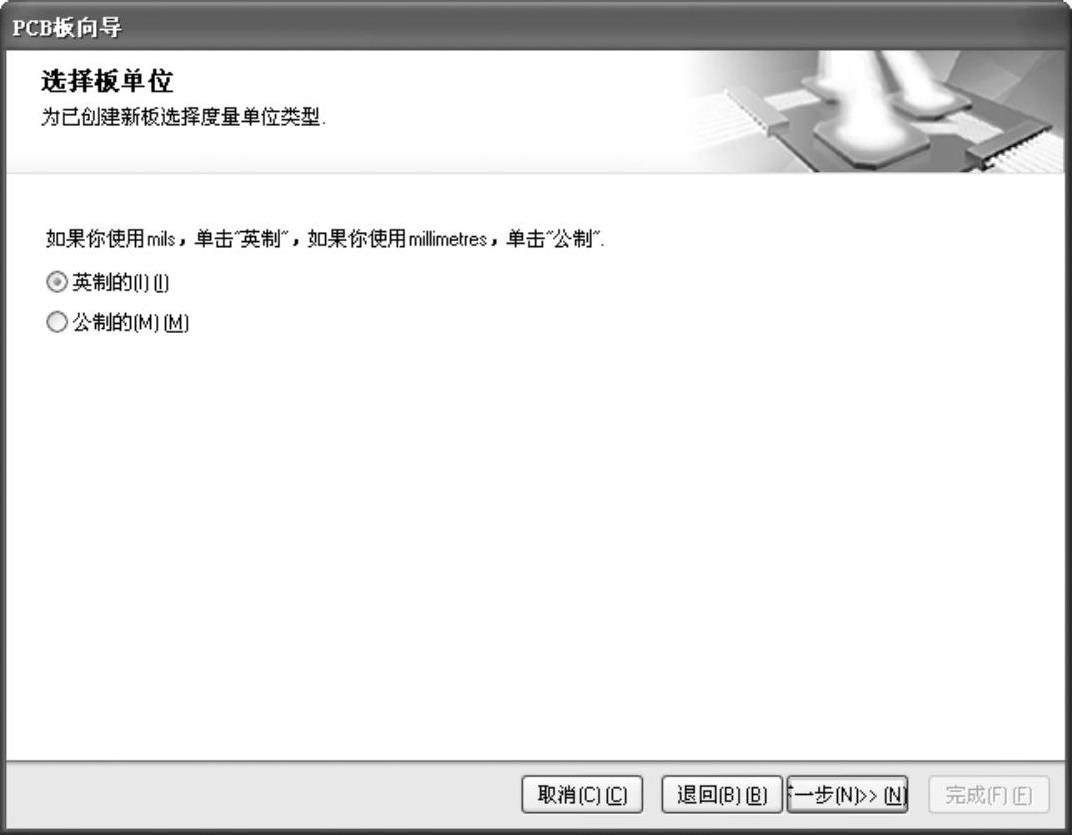Click the greyed-out 完成(F) button
Image resolution: width=1072 pixels, height=835 pixels.
(x=989, y=795)
